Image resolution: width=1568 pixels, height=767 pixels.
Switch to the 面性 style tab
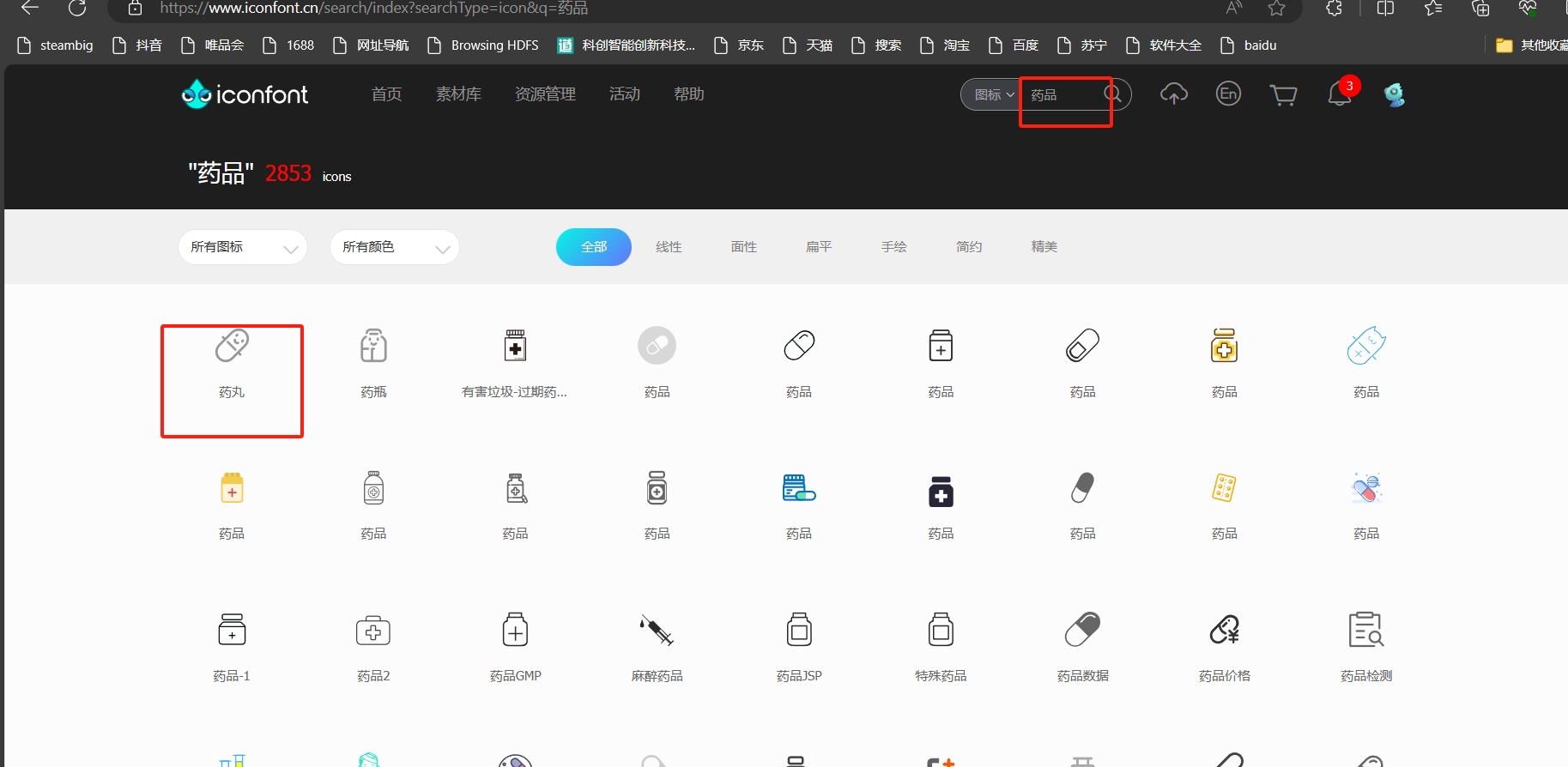tap(744, 247)
